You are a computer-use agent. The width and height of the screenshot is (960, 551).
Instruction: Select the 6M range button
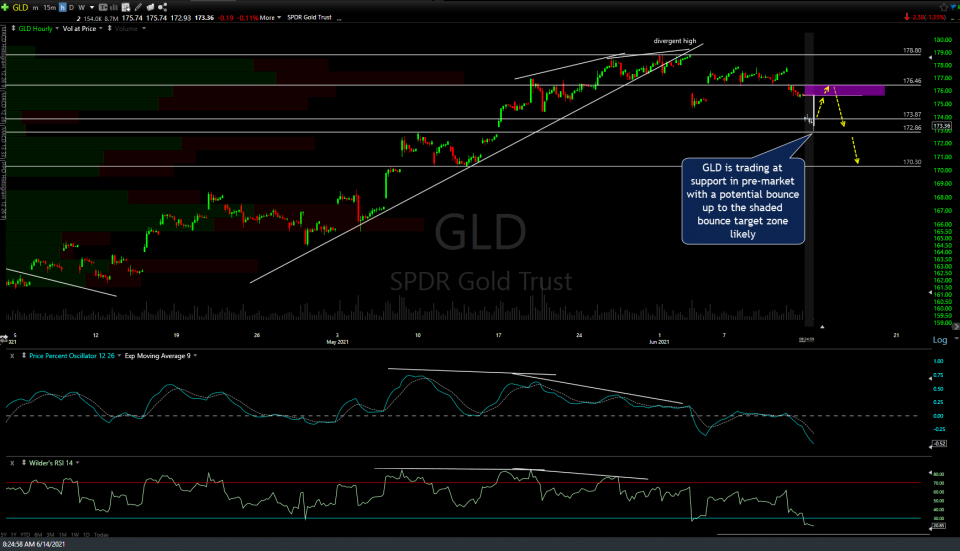[38, 535]
